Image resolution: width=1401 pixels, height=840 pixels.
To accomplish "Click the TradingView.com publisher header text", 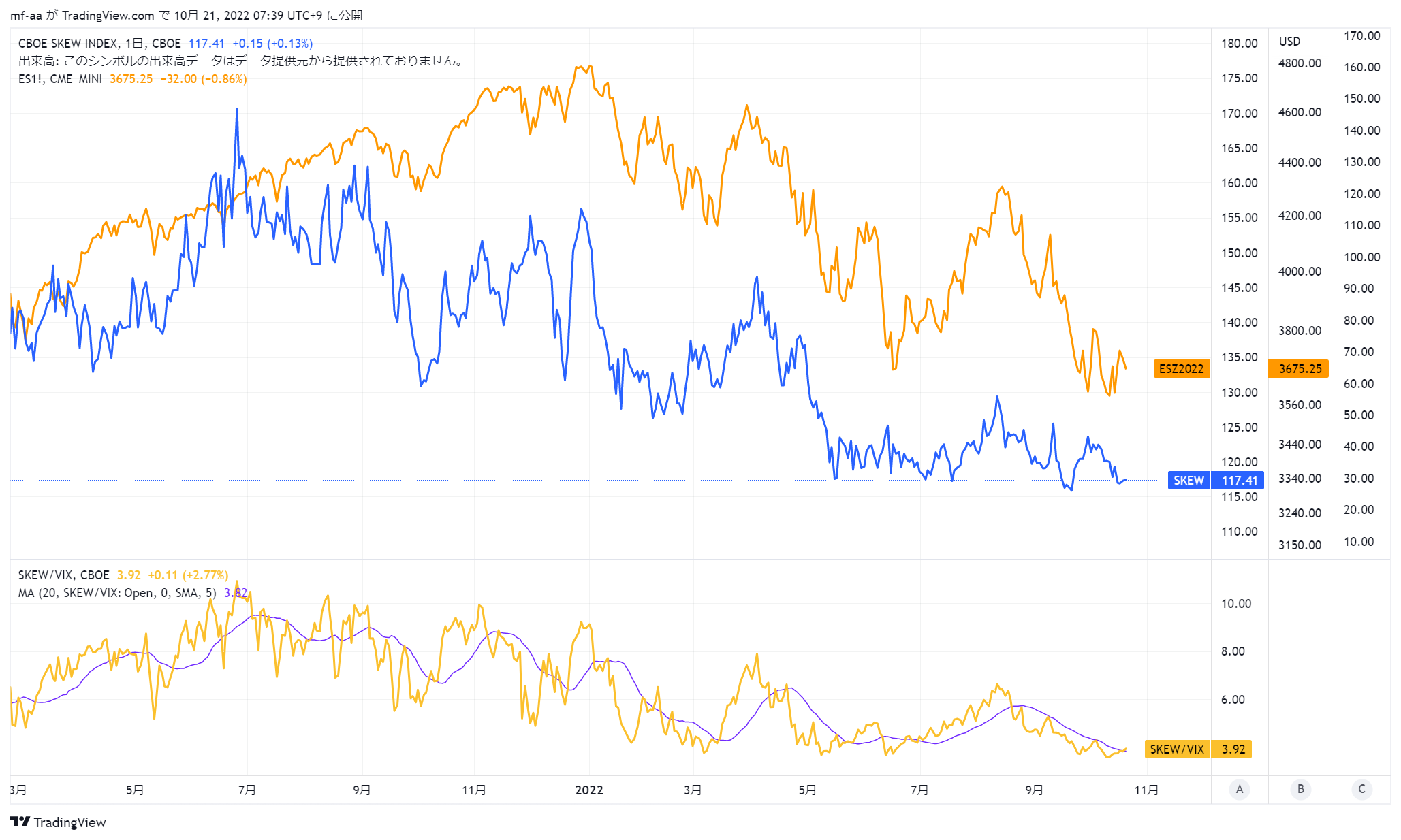I will [x=108, y=15].
